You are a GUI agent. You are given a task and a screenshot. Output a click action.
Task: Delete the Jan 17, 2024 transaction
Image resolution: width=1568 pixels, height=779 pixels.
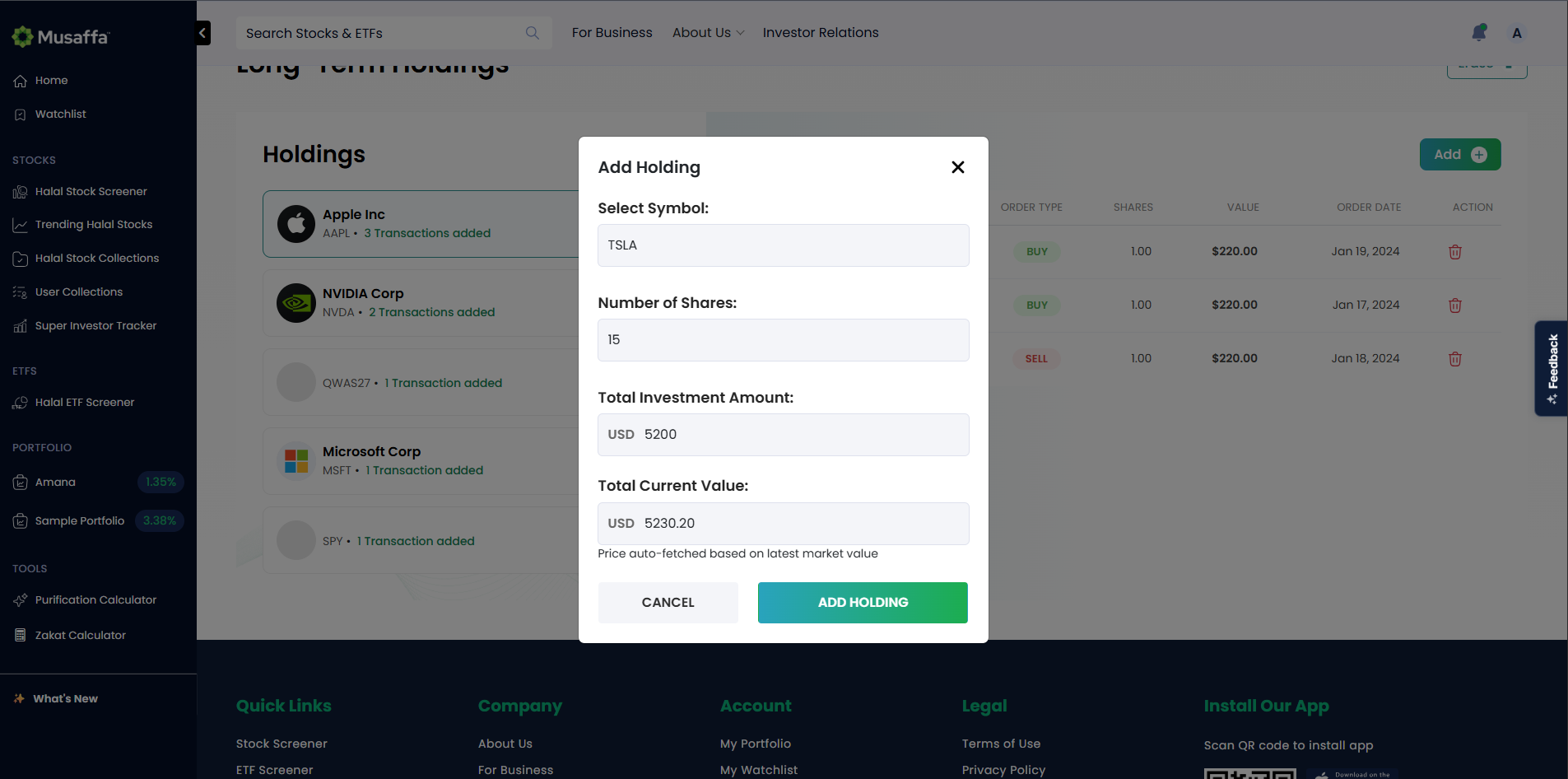pos(1455,306)
